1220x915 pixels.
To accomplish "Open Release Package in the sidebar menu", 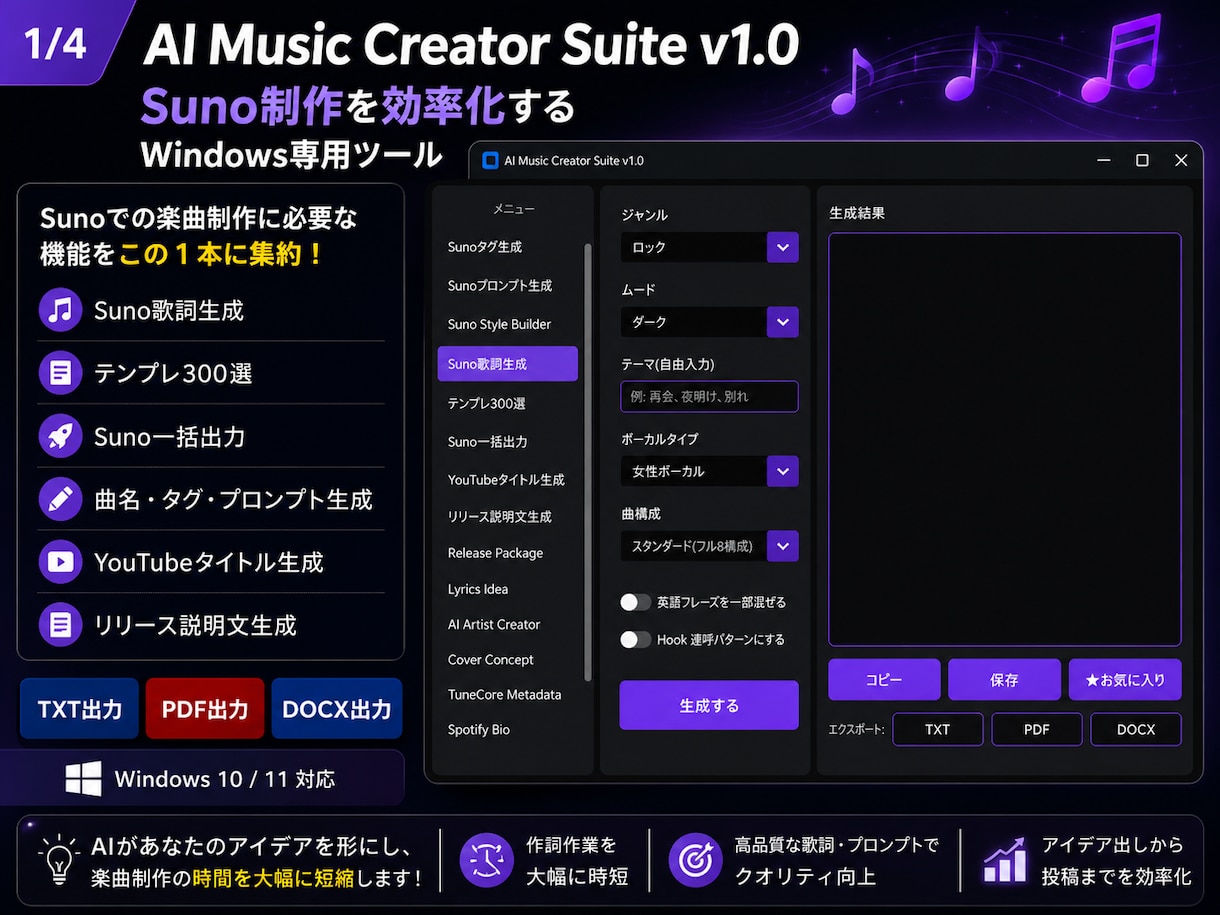I will click(x=496, y=553).
